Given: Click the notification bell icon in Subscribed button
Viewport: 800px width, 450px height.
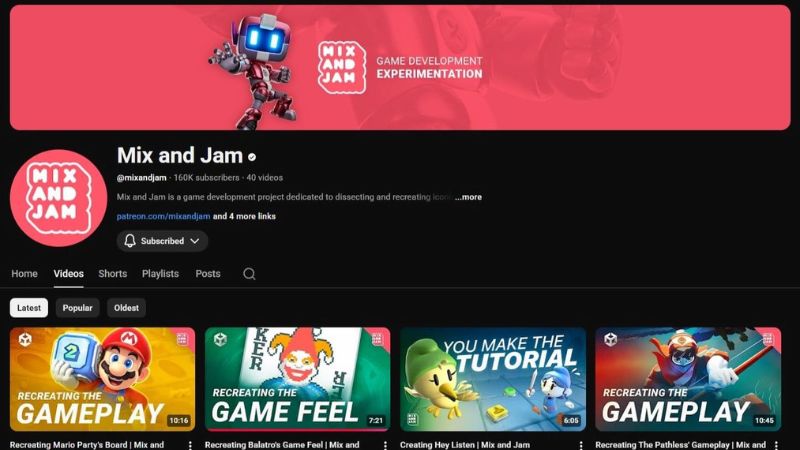Looking at the screenshot, I should pyautogui.click(x=130, y=241).
